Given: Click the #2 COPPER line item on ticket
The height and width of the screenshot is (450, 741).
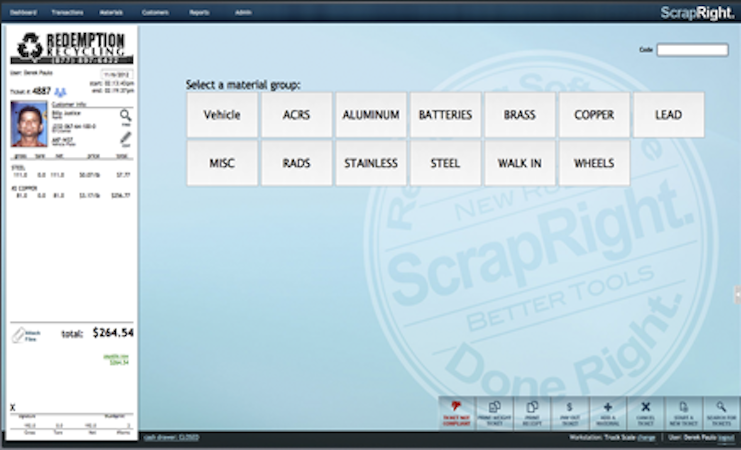Looking at the screenshot, I should (x=71, y=192).
